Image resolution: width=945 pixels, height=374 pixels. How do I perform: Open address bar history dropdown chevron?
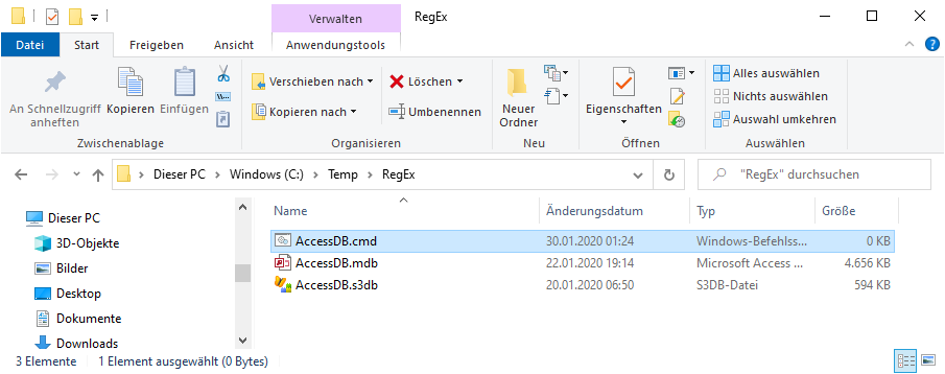click(638, 175)
